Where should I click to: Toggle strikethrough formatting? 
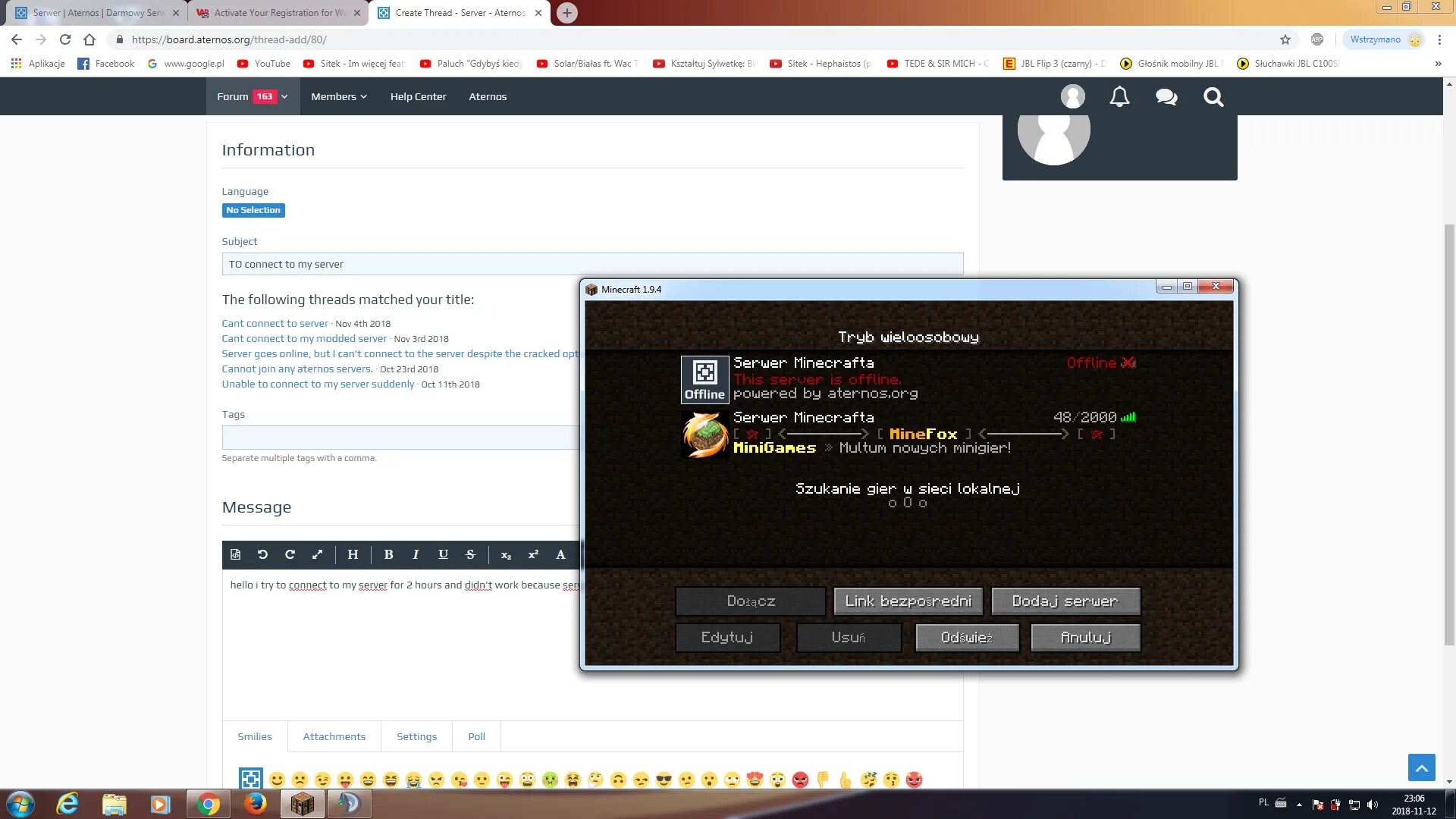point(470,554)
